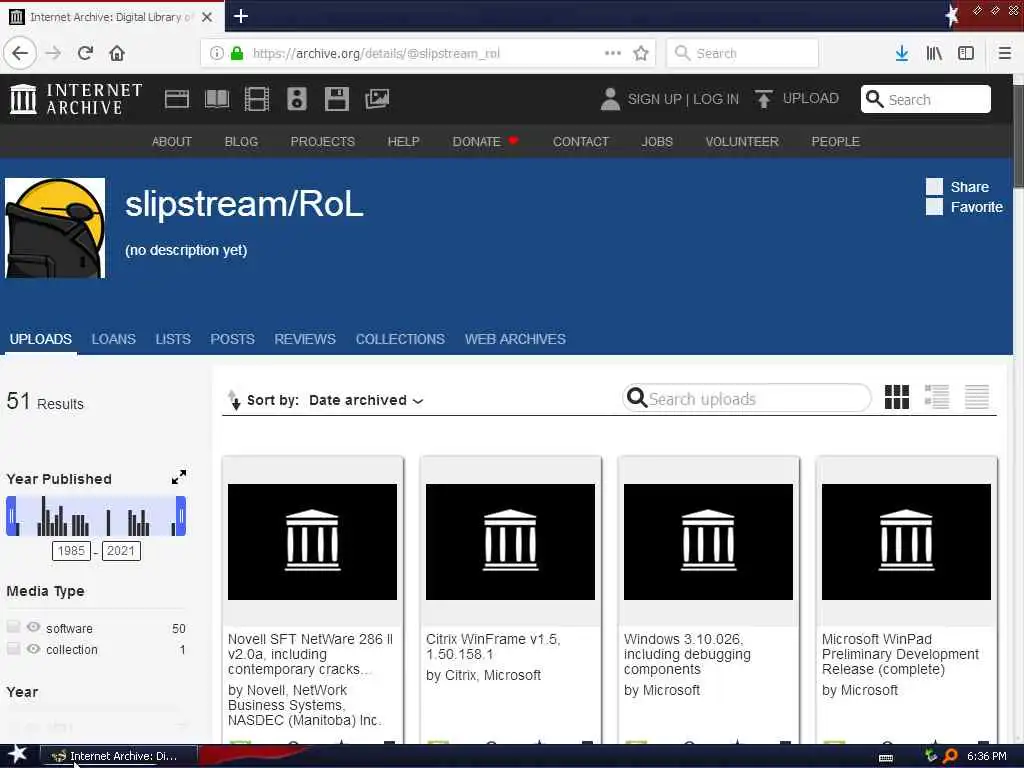Image resolution: width=1024 pixels, height=768 pixels.
Task: Click the Internet Archive logo
Action: point(76,99)
